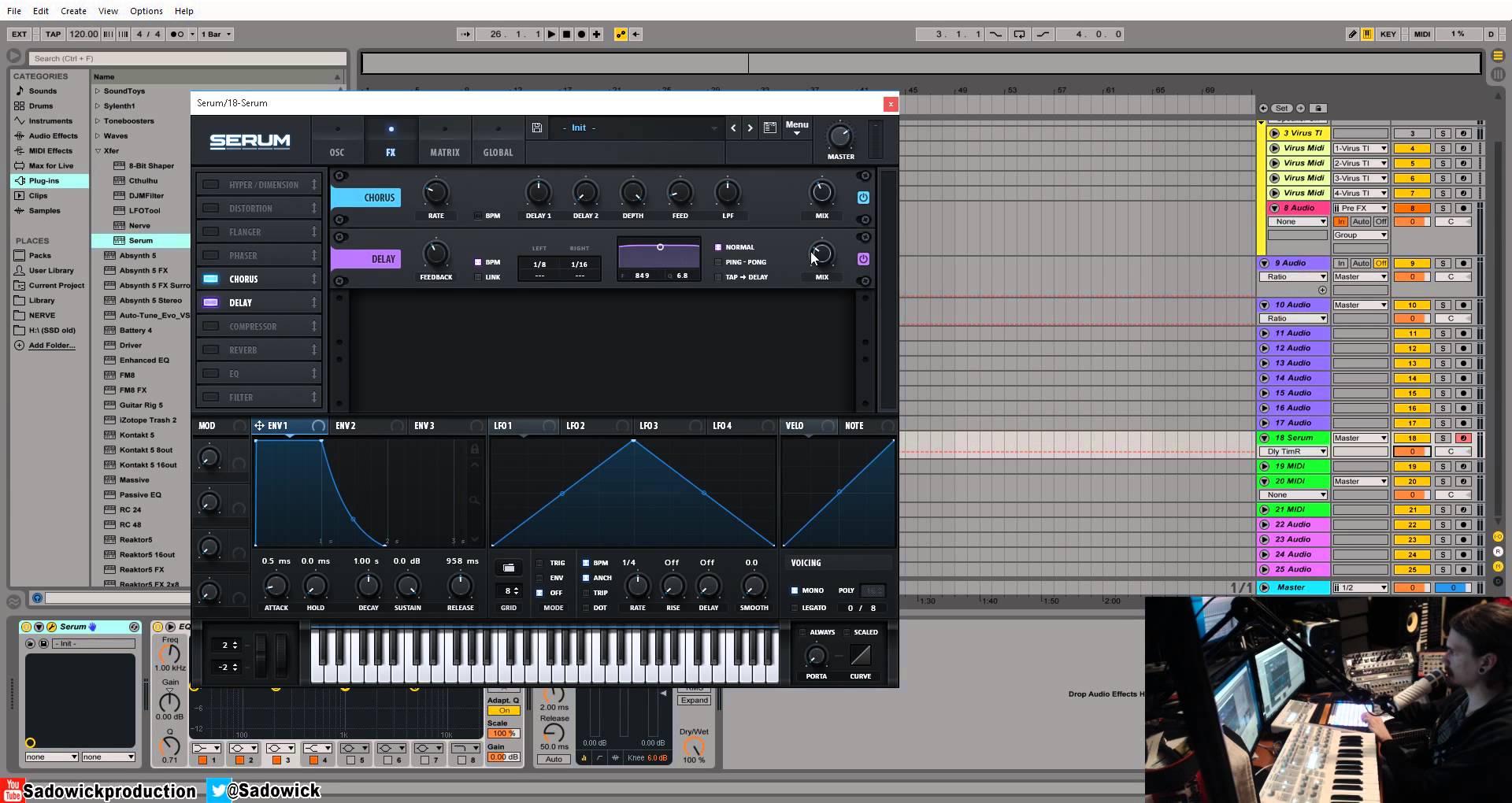Select the Delay PING-PONG mode
1512x803 pixels.
717,262
